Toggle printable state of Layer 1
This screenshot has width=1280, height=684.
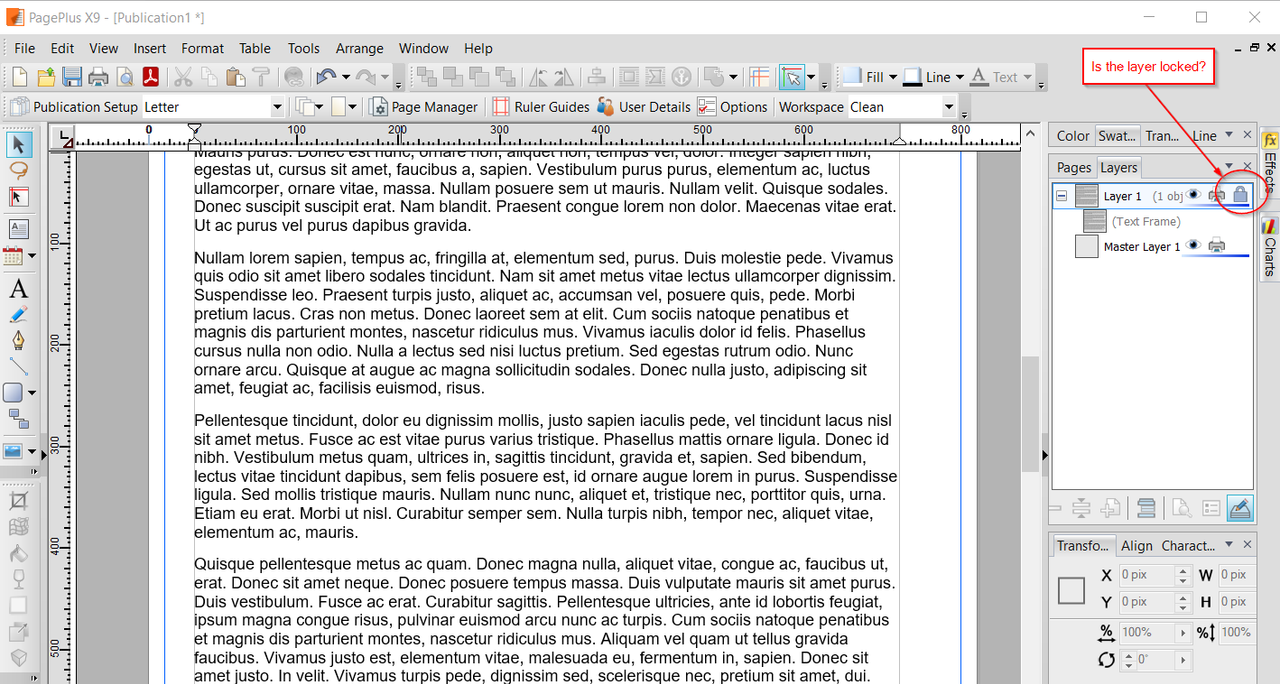(x=1217, y=195)
